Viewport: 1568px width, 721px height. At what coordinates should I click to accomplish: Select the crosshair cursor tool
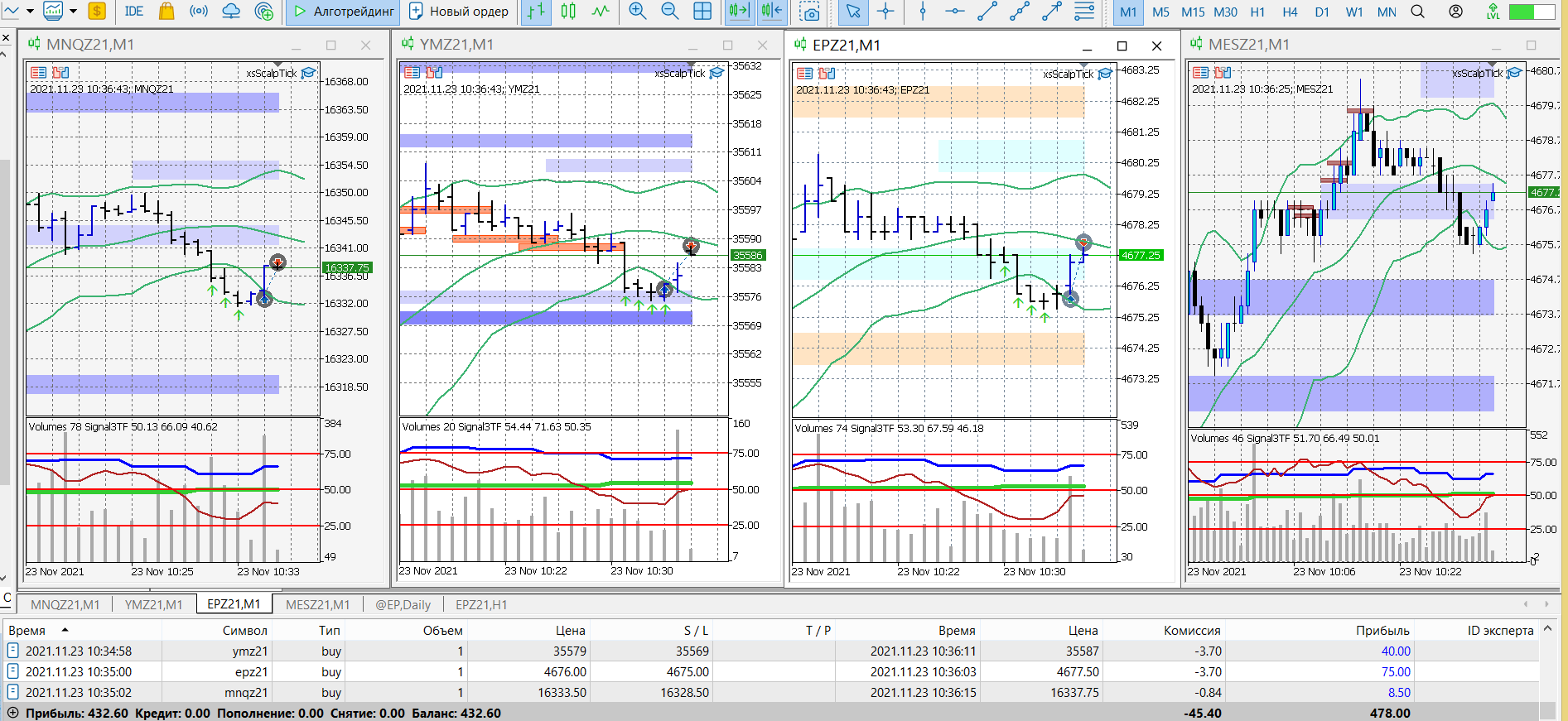[885, 12]
